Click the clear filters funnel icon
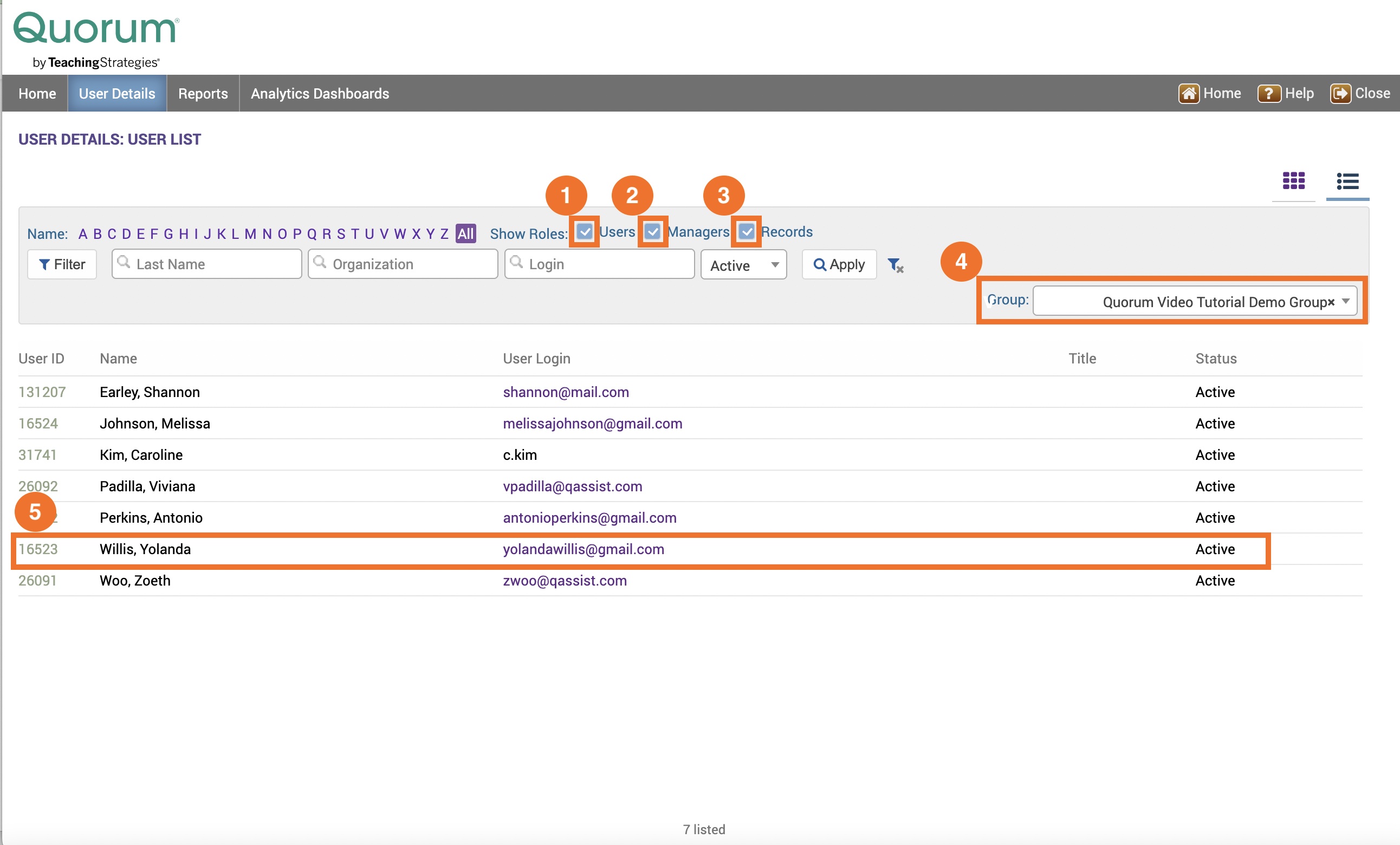The height and width of the screenshot is (845, 1400). pos(895,265)
